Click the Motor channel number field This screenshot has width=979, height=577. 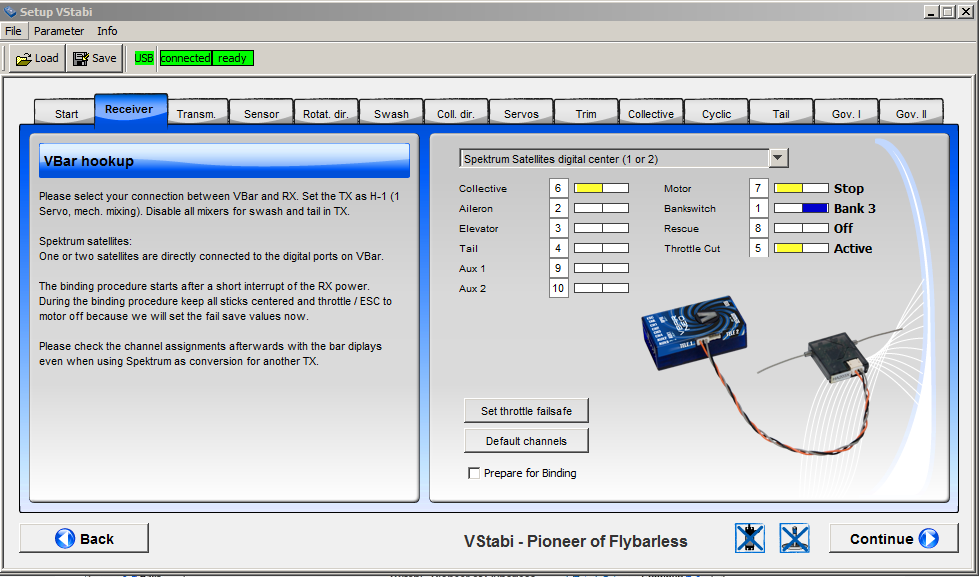click(x=758, y=188)
